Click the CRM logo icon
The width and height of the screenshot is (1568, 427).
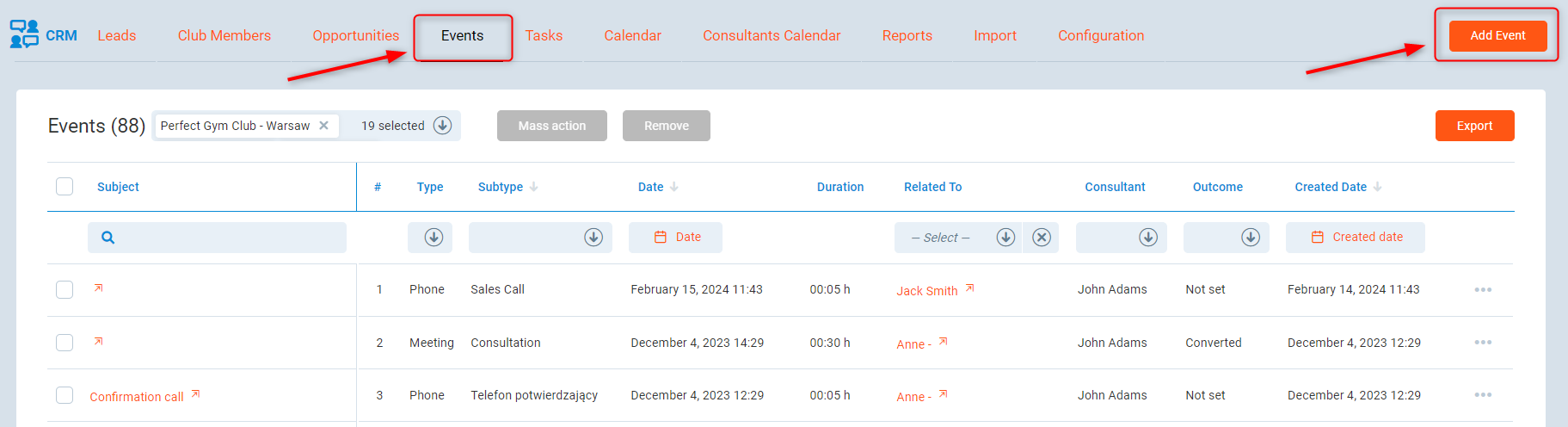tap(24, 34)
